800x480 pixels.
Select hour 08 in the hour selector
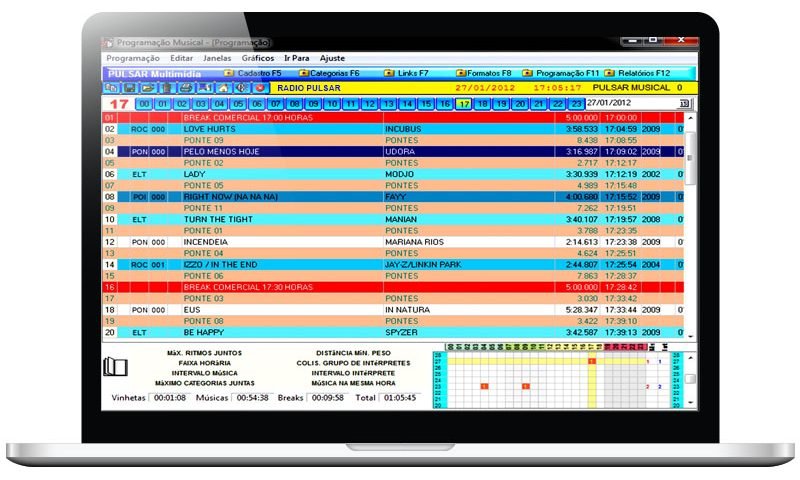295,103
